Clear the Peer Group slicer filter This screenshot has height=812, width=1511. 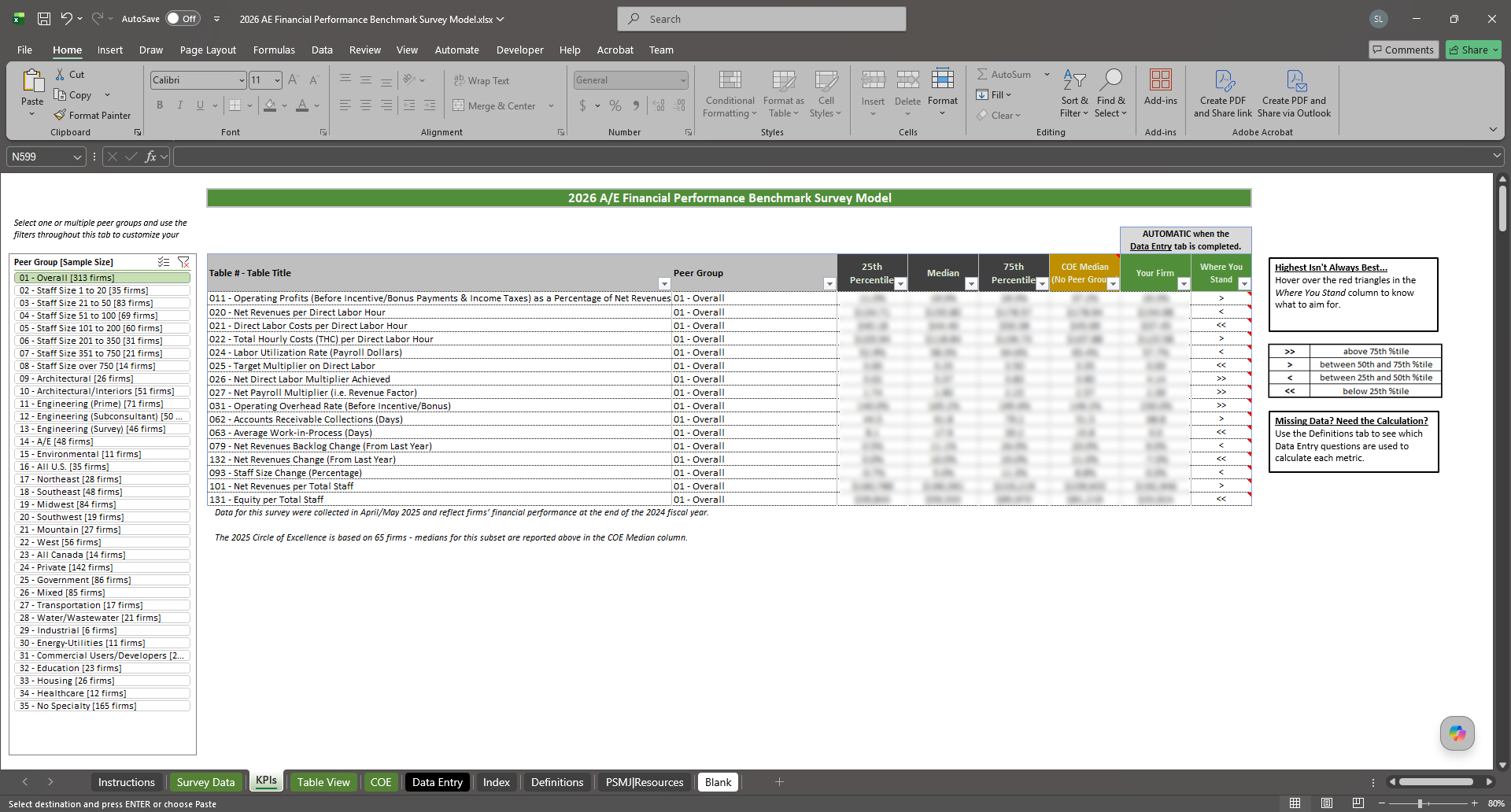click(183, 262)
